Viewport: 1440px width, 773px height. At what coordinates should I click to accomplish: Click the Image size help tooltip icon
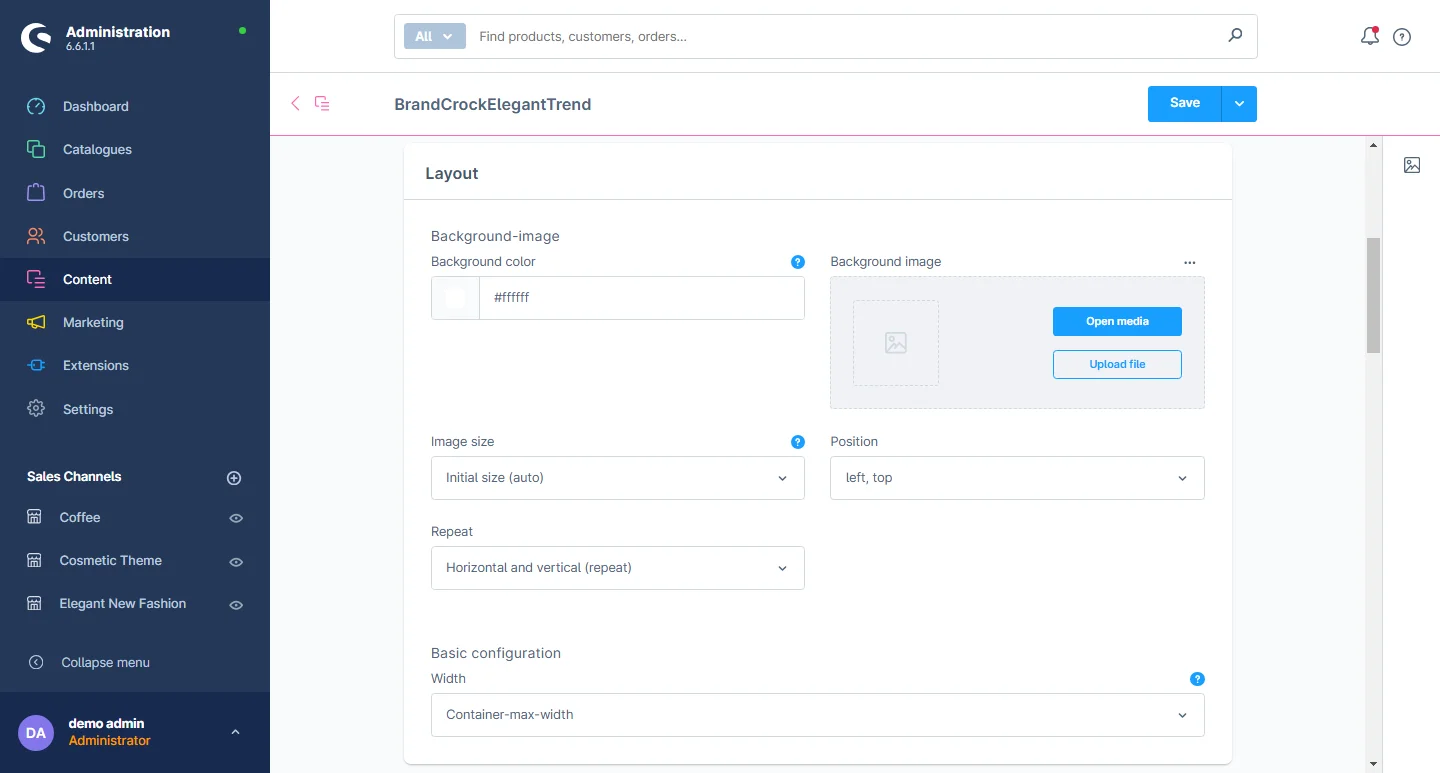point(797,442)
